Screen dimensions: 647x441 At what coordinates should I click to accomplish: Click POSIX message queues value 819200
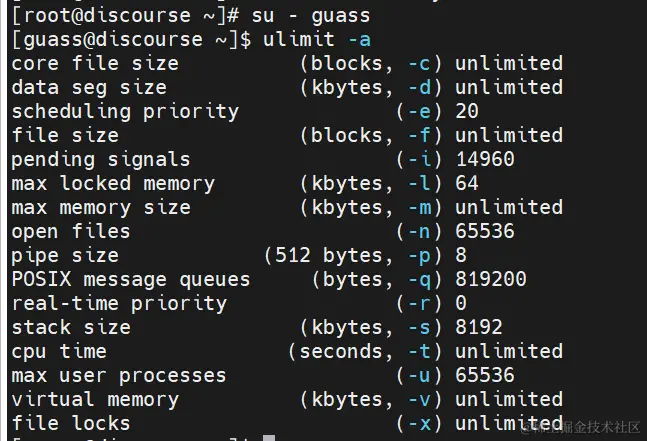[x=490, y=280]
